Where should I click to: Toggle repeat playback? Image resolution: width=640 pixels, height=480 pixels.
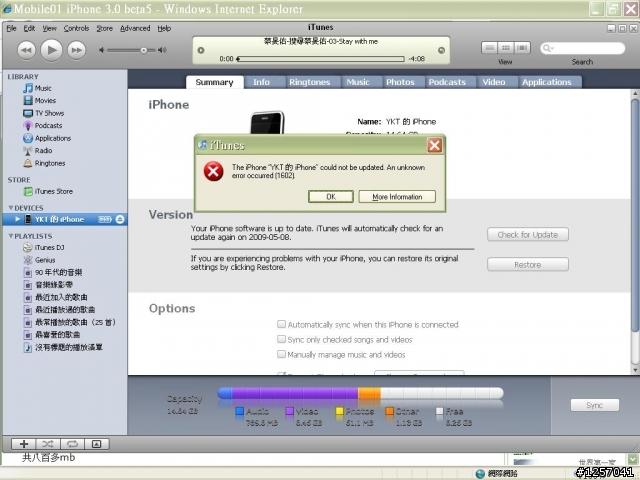point(72,444)
